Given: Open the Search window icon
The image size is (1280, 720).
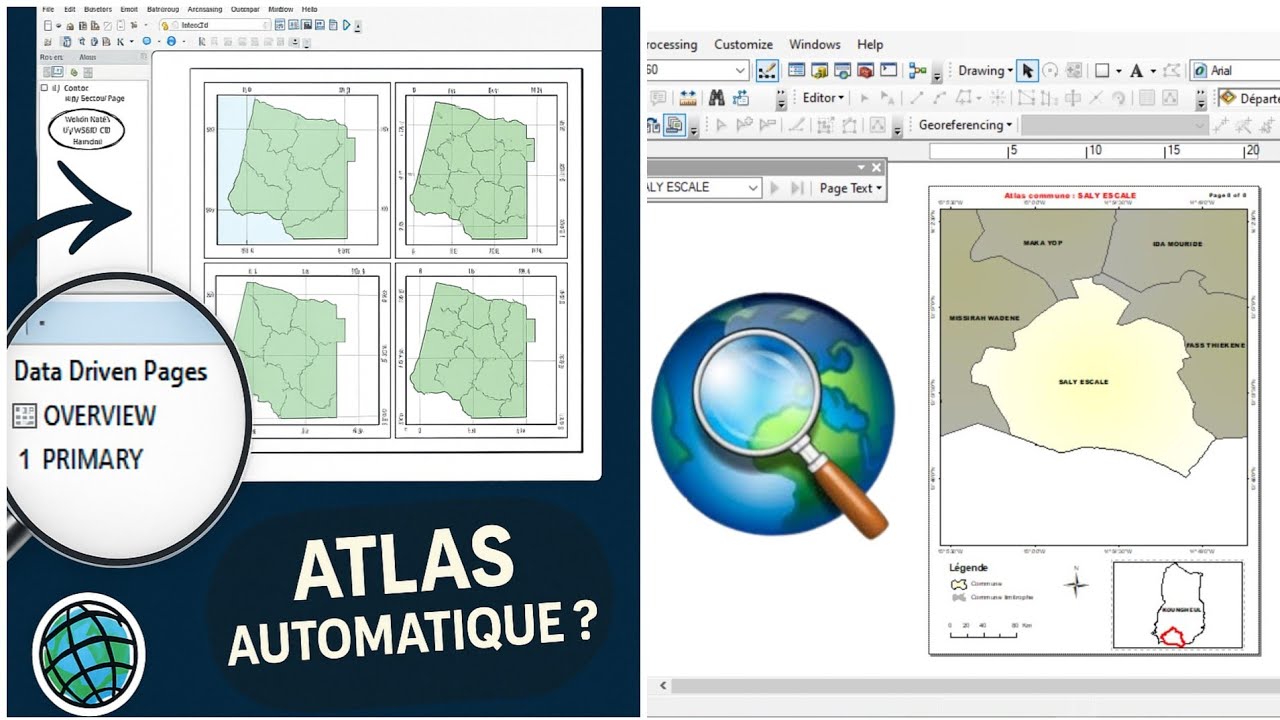Looking at the screenshot, I should coord(843,71).
